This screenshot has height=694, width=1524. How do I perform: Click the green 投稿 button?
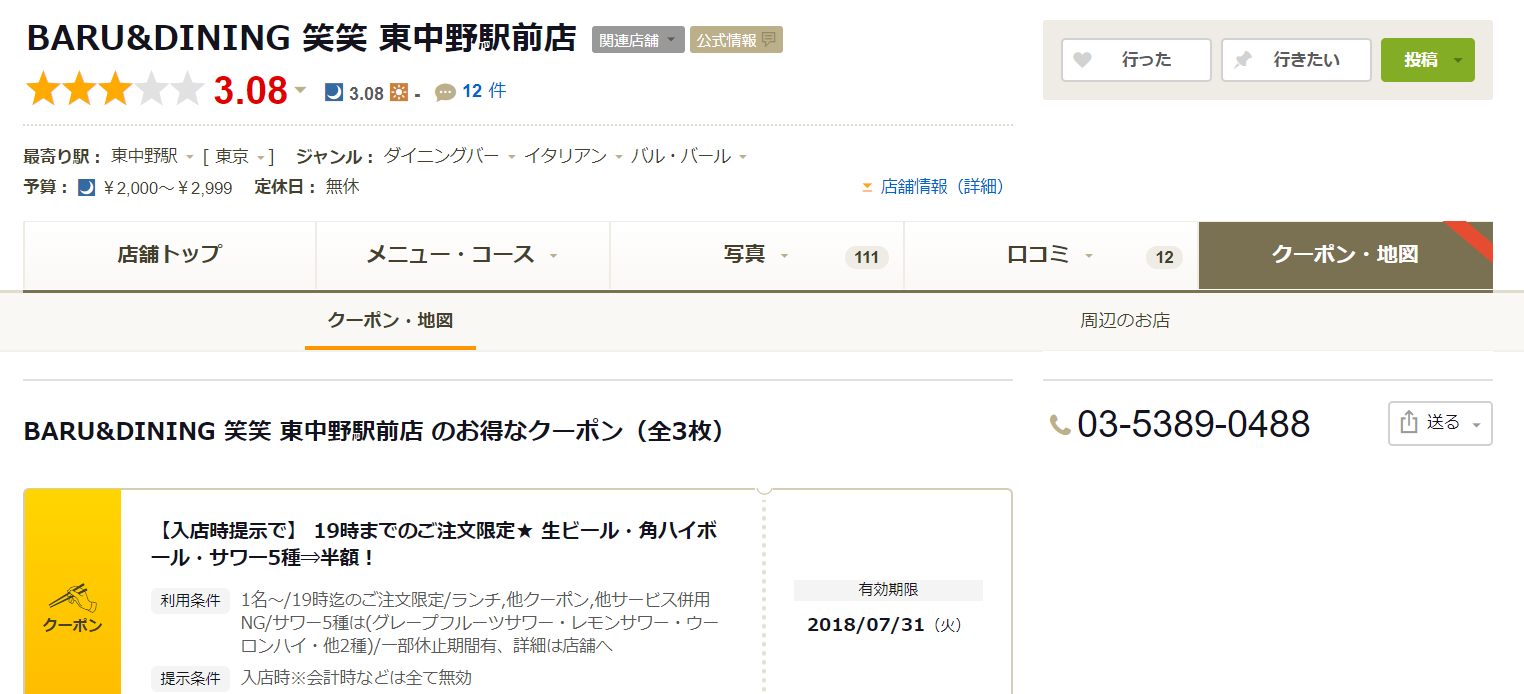click(1427, 60)
